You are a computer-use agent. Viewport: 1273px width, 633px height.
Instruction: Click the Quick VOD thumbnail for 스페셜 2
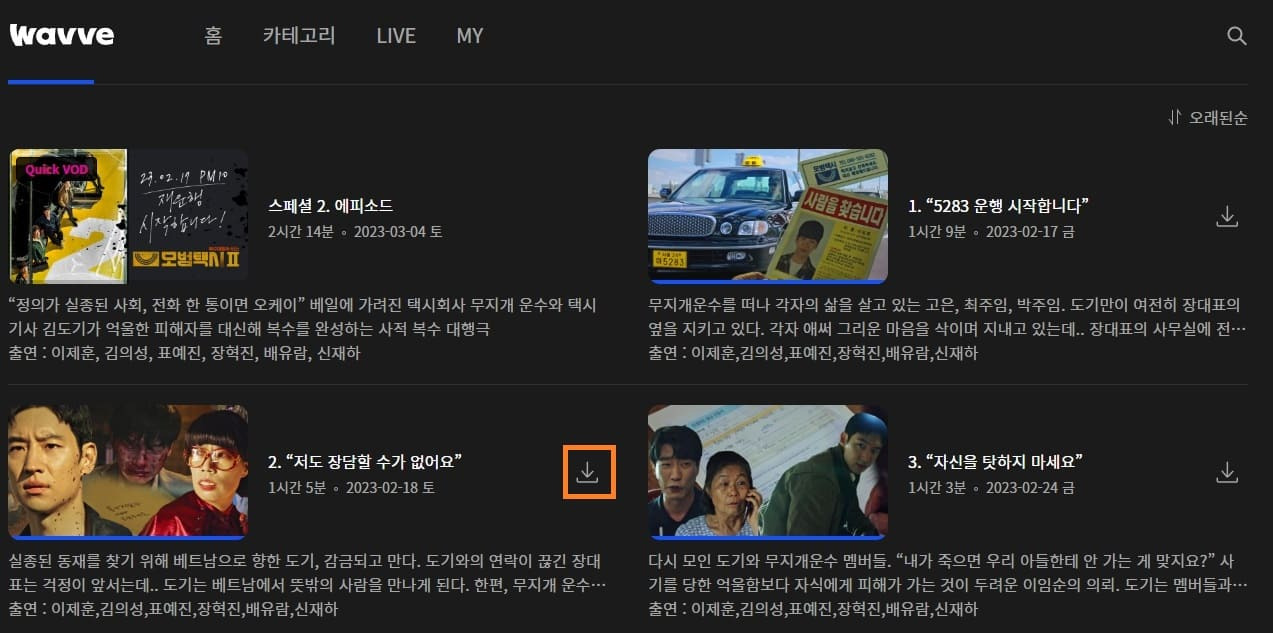point(128,216)
